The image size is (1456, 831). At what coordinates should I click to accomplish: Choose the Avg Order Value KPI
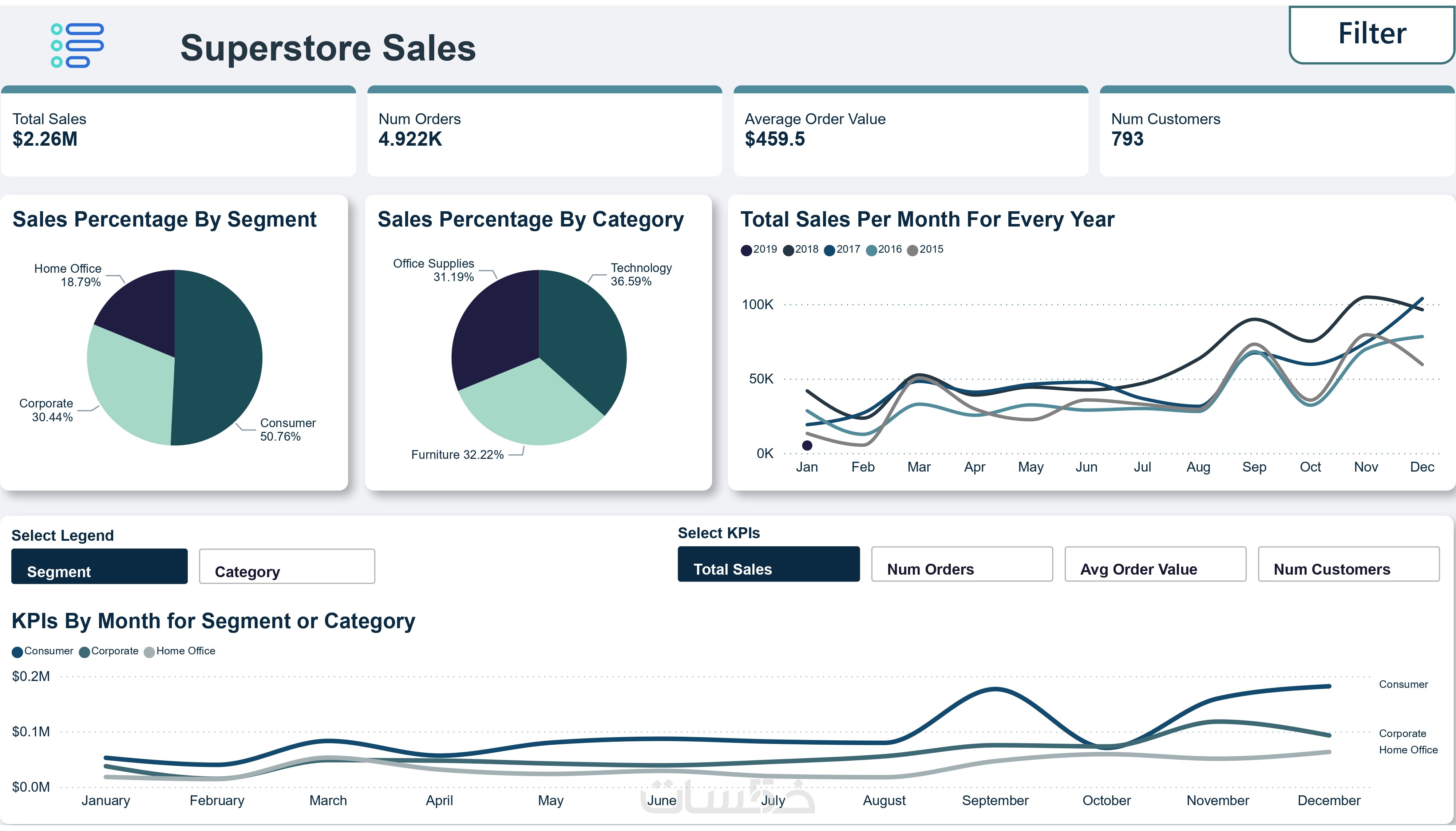[x=1155, y=564]
